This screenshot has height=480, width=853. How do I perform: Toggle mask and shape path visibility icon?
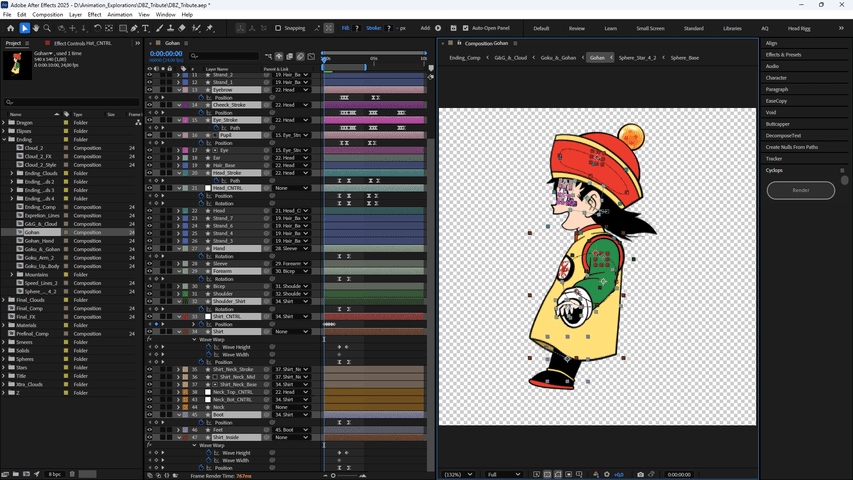(558, 475)
